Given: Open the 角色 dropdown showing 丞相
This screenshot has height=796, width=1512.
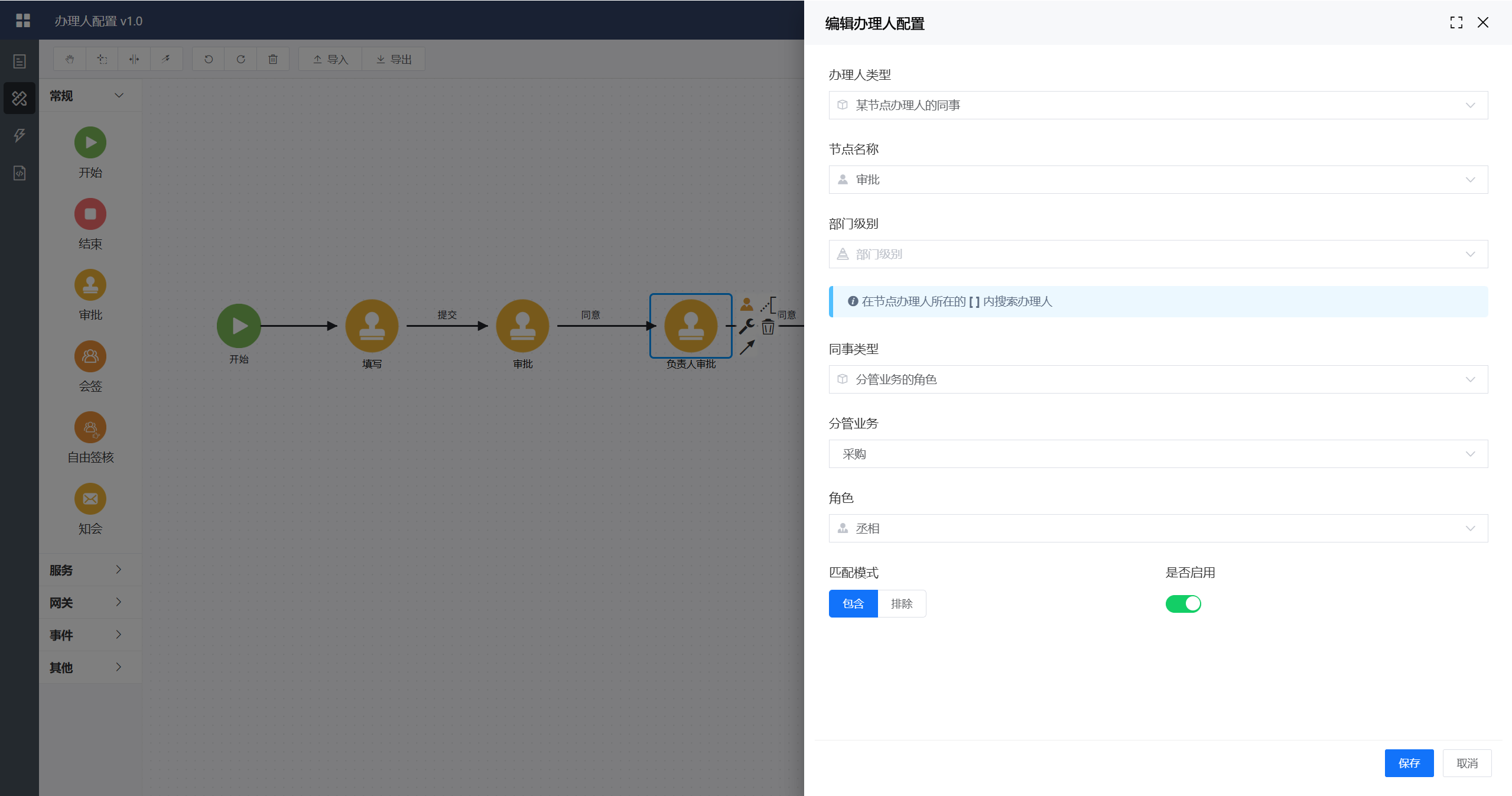Looking at the screenshot, I should click(1157, 528).
